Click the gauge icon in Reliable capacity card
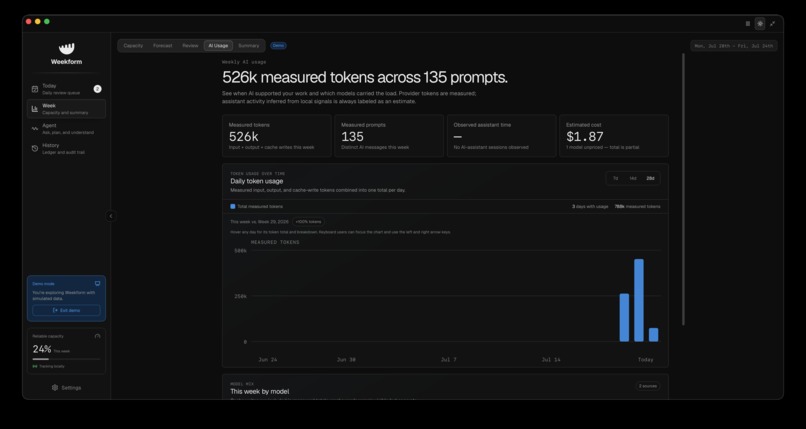 tap(97, 337)
